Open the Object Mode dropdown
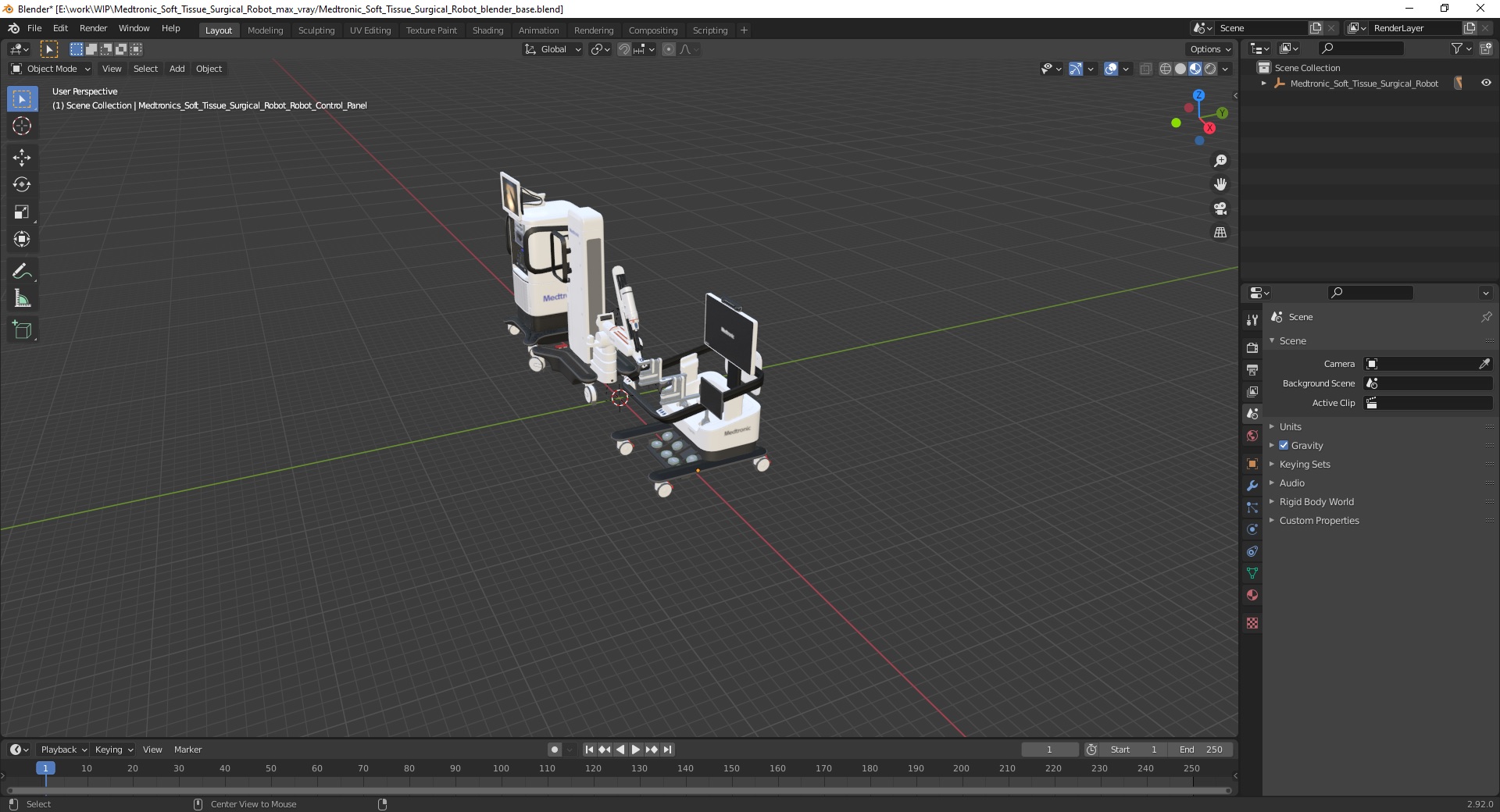The width and height of the screenshot is (1500, 812). (51, 69)
